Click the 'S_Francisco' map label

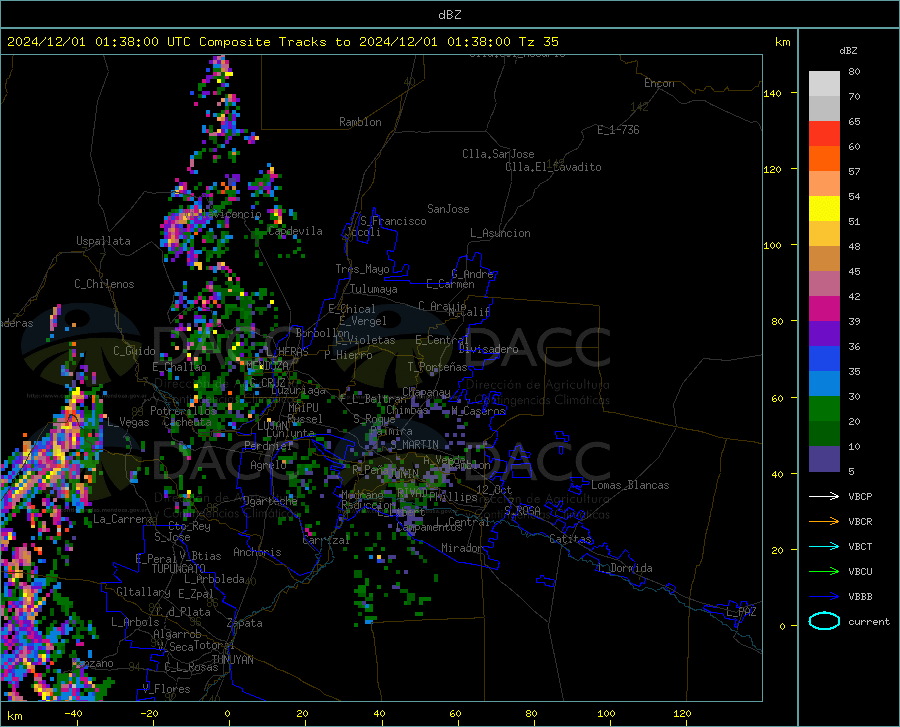pos(393,221)
